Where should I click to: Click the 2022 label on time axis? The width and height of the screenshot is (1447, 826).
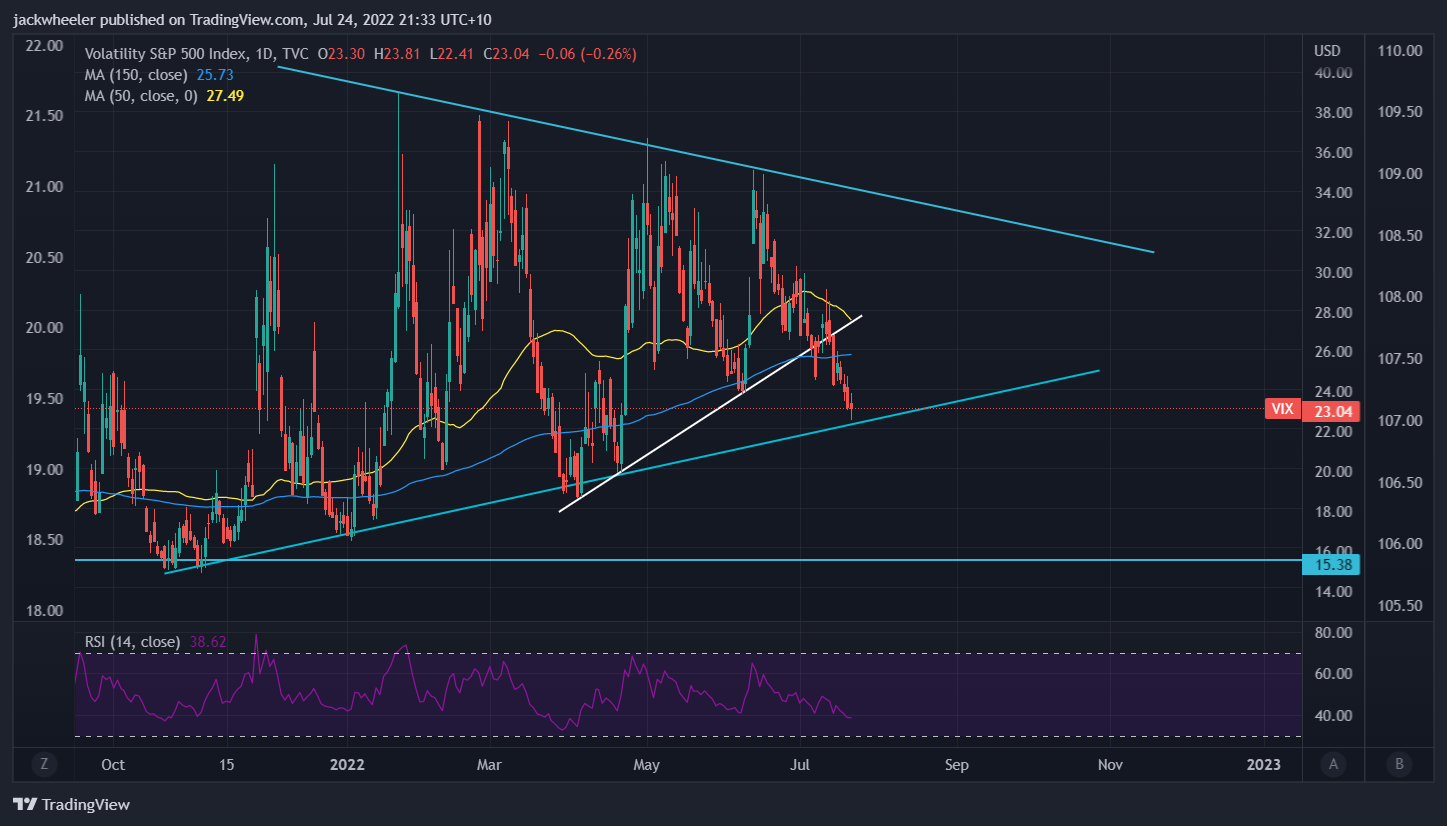347,764
